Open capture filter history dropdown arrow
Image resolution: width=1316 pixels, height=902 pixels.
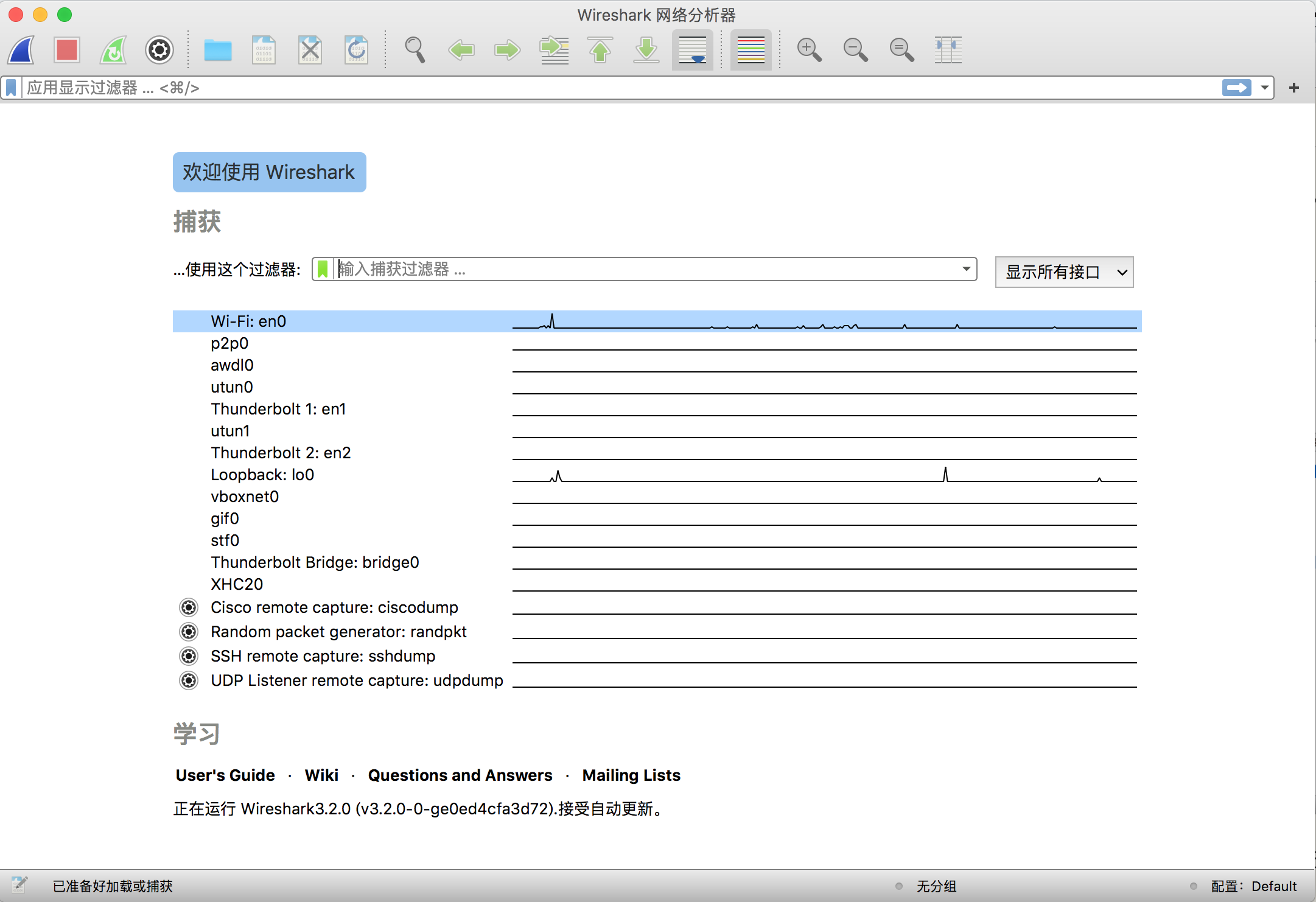point(966,269)
